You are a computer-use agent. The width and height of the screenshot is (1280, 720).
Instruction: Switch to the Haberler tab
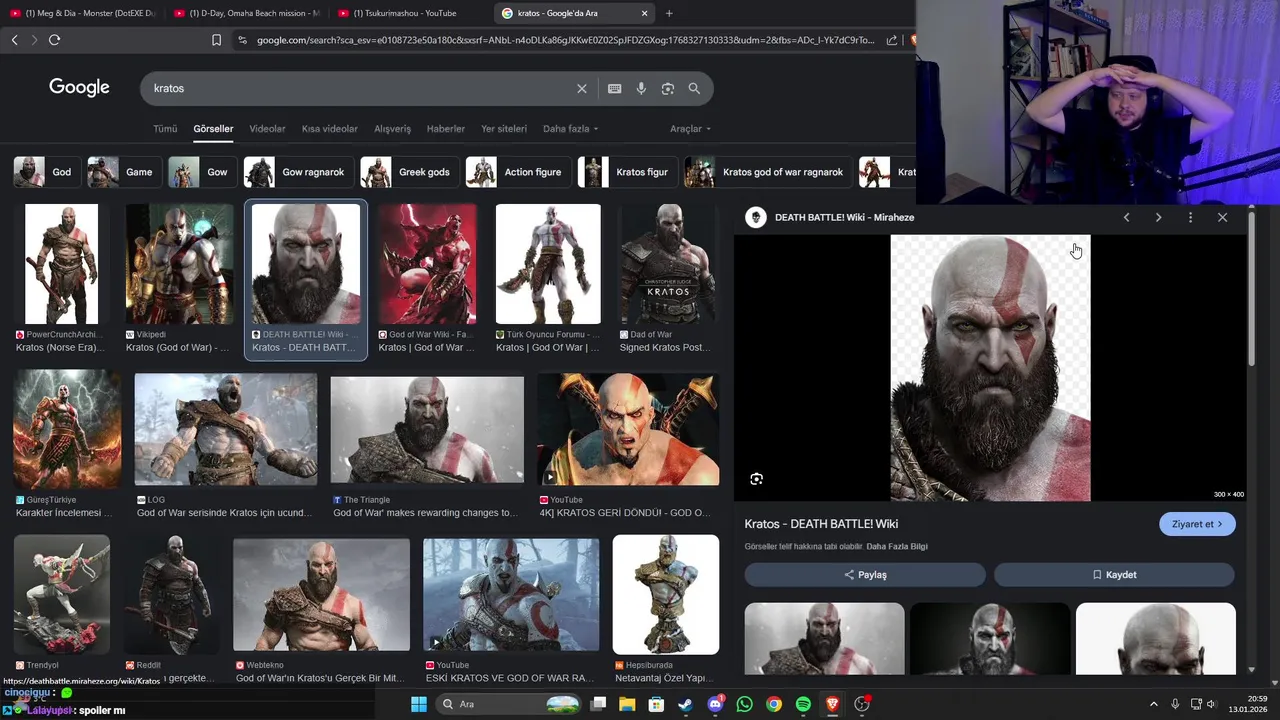pyautogui.click(x=446, y=129)
